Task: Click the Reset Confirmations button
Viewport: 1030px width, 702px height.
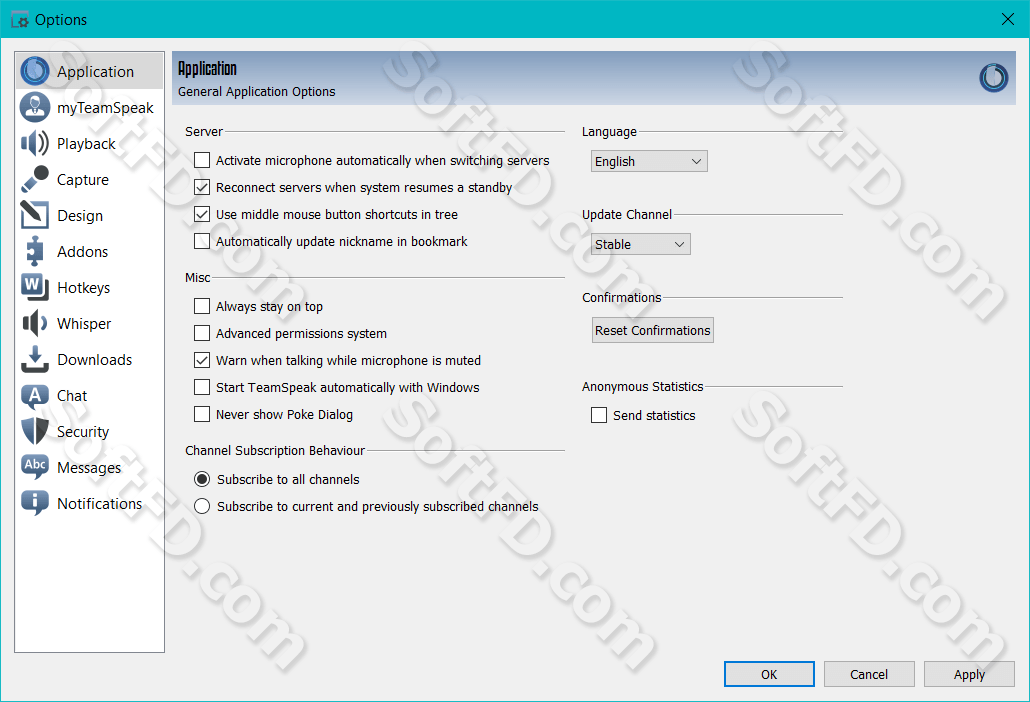Action: pyautogui.click(x=652, y=330)
